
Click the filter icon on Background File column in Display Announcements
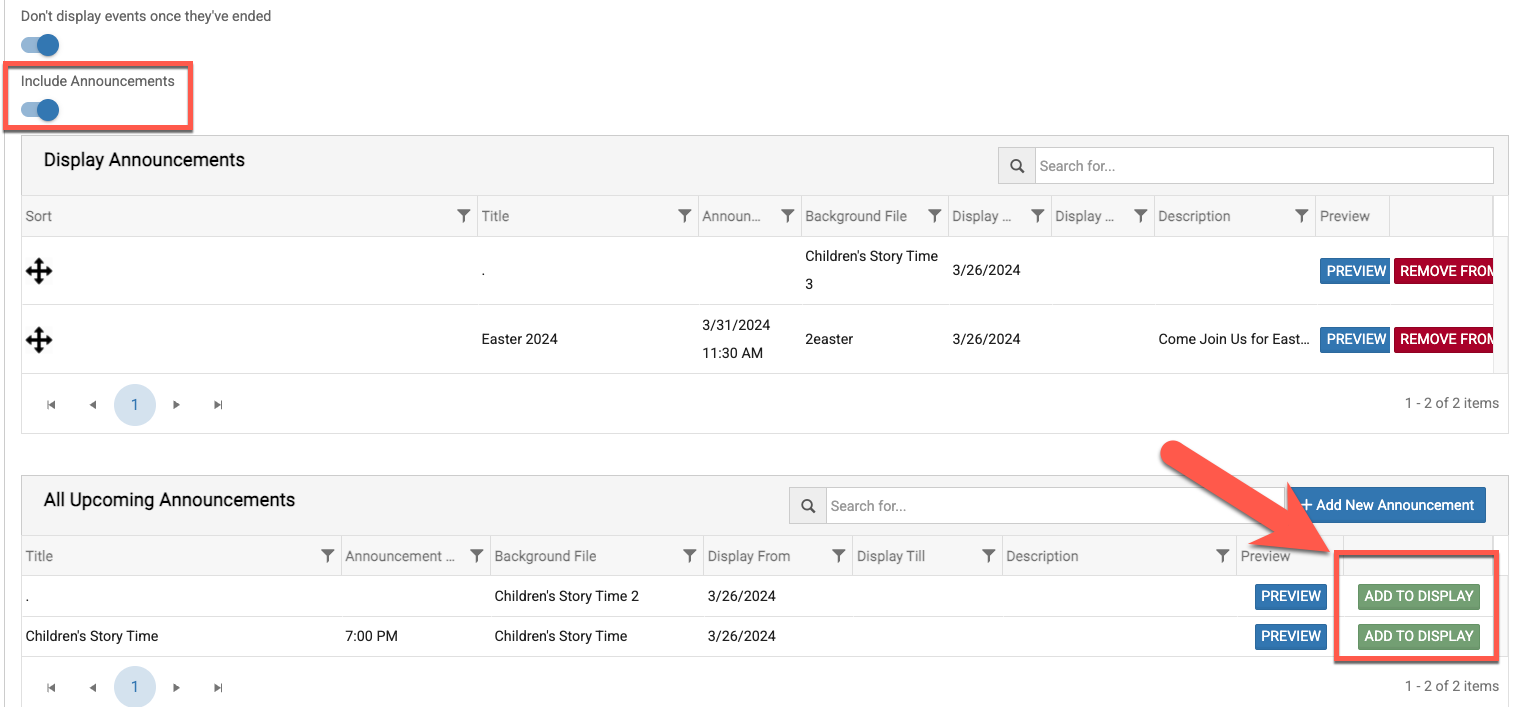[x=934, y=216]
